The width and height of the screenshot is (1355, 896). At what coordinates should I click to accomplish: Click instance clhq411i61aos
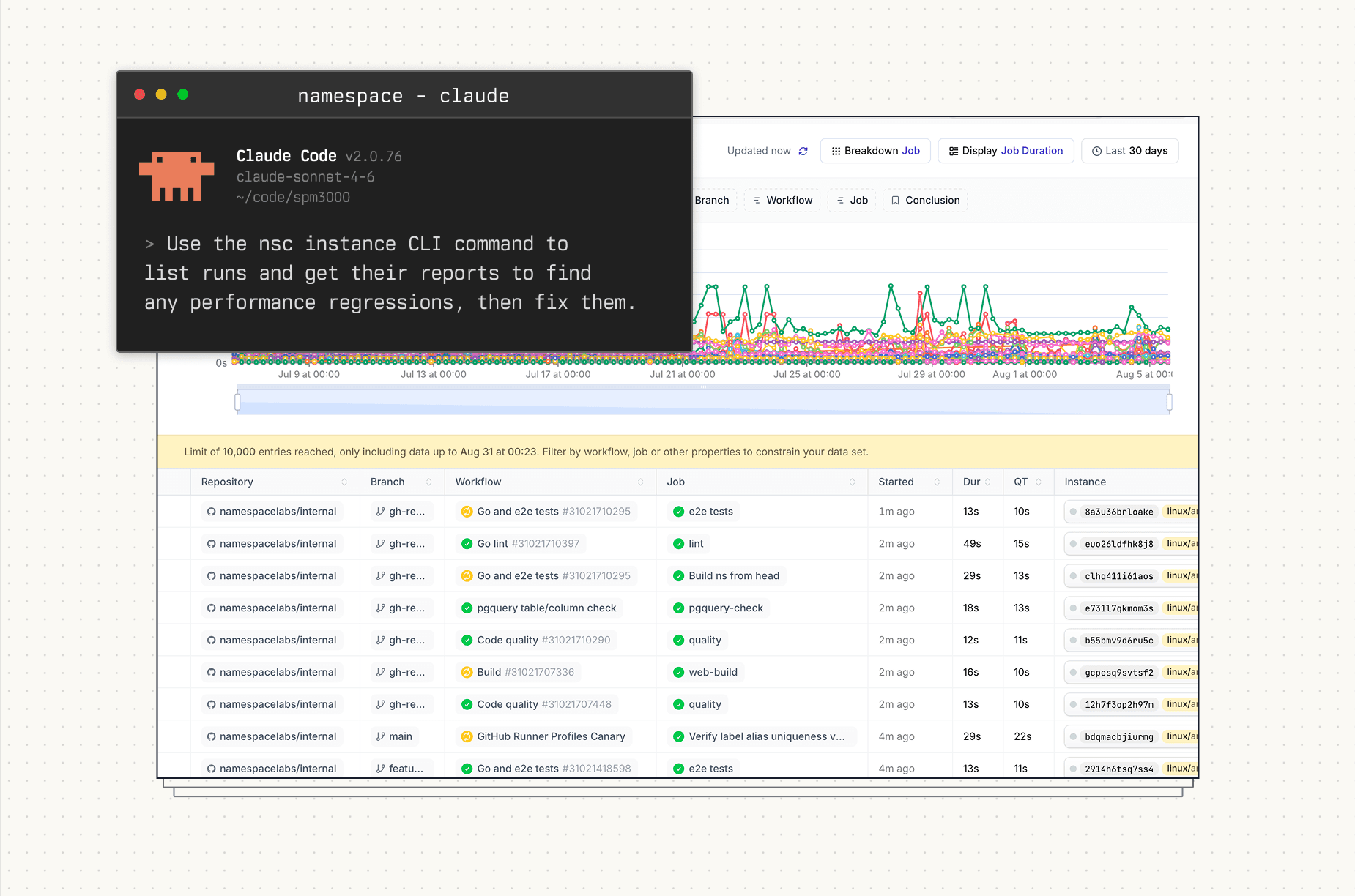coord(1118,576)
